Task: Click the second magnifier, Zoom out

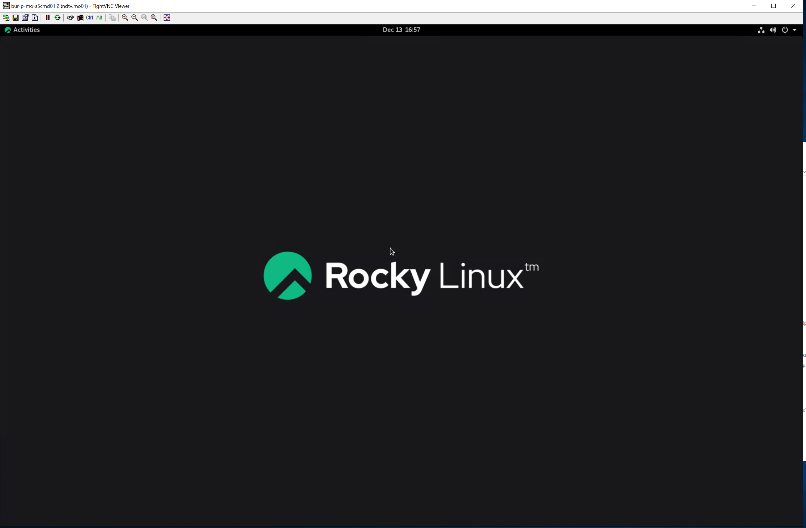Action: coord(135,17)
